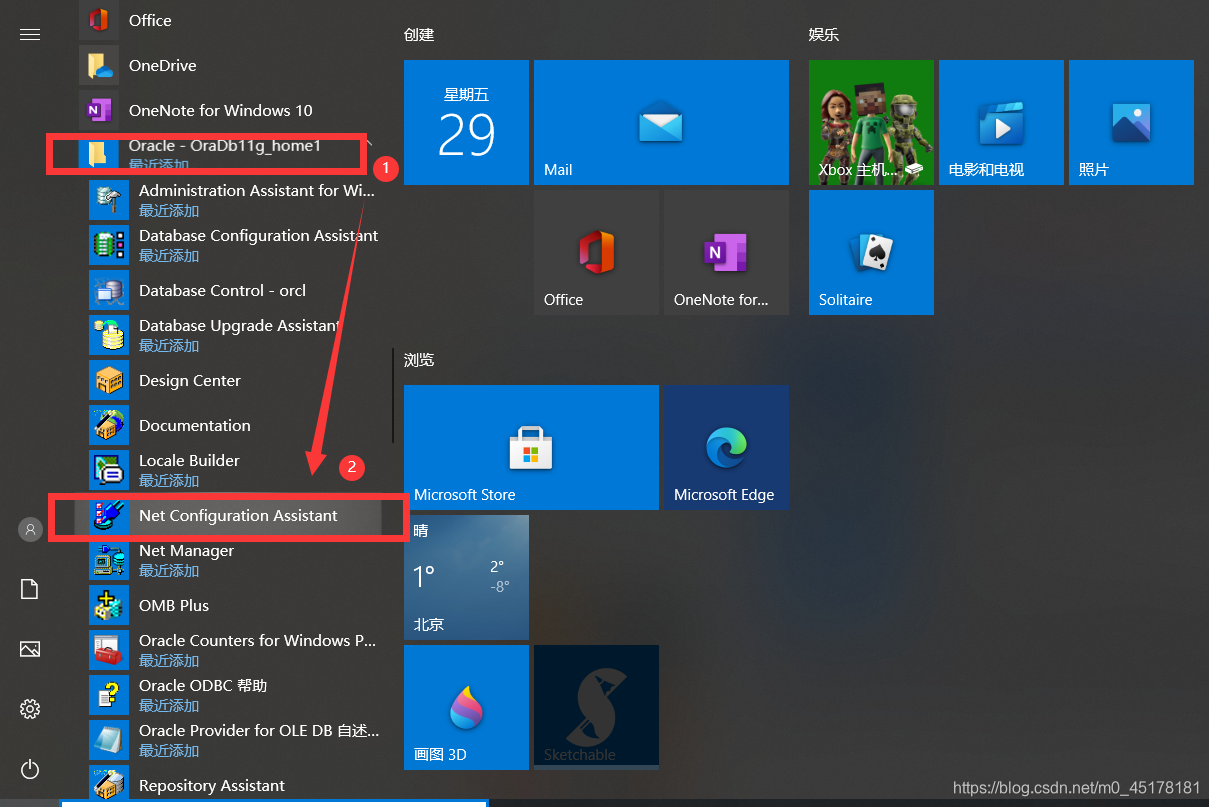Open Design Center
The height and width of the screenshot is (807, 1209).
234,380
